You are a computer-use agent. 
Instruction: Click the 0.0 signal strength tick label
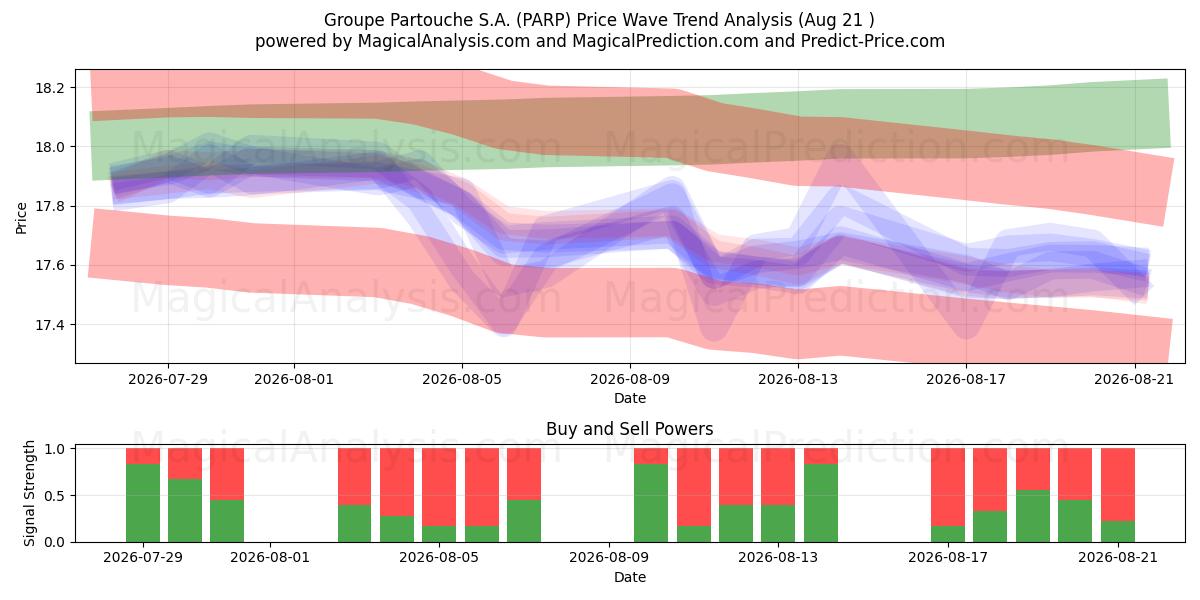[x=56, y=542]
